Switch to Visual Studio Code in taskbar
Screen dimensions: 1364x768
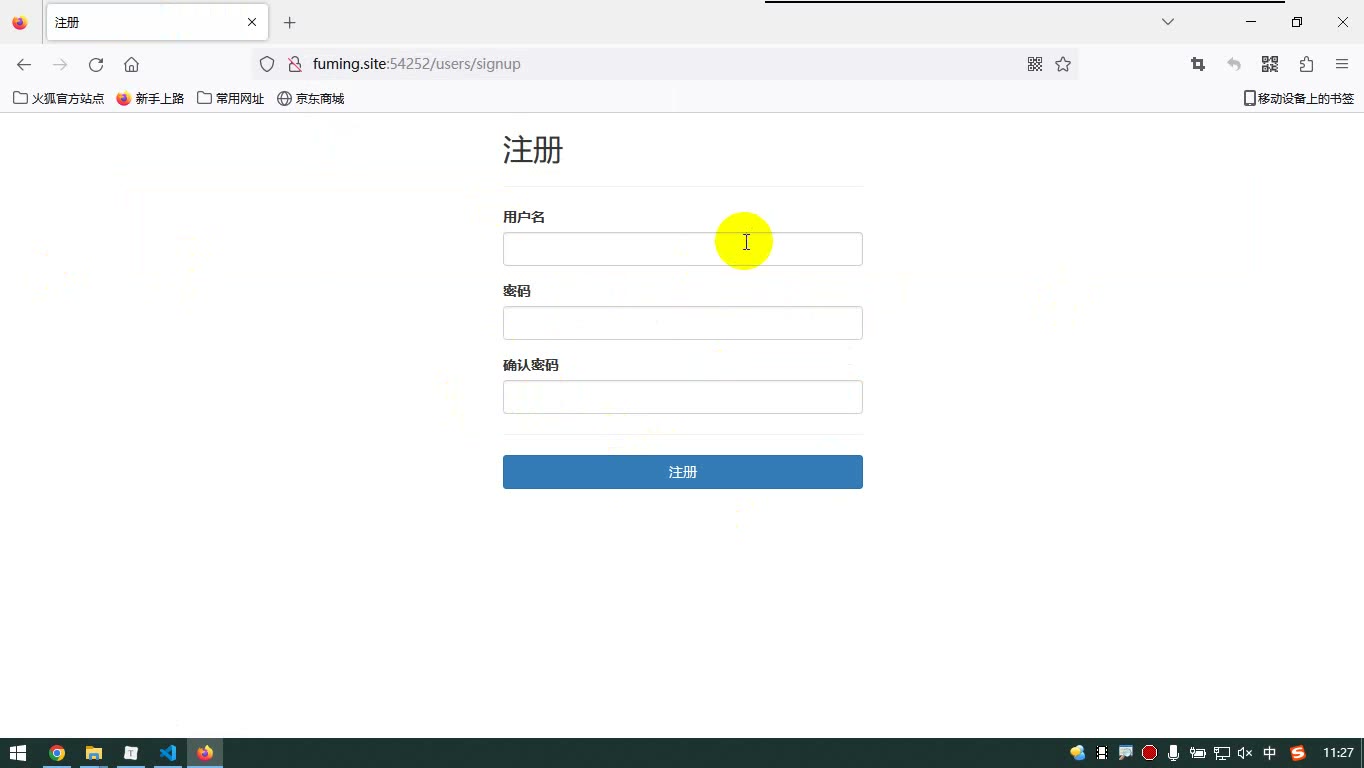pos(168,753)
